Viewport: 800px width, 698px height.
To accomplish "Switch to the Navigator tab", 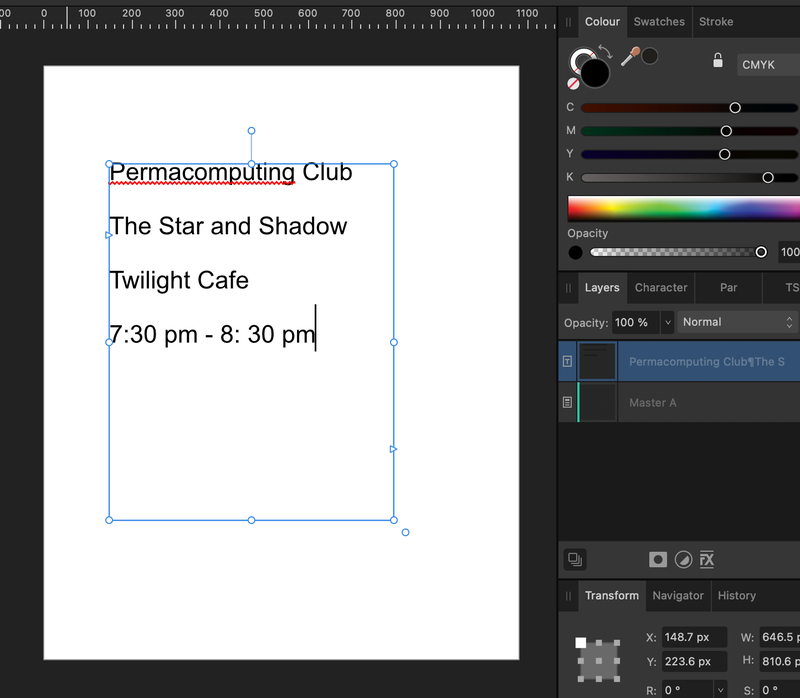I will pyautogui.click(x=678, y=596).
